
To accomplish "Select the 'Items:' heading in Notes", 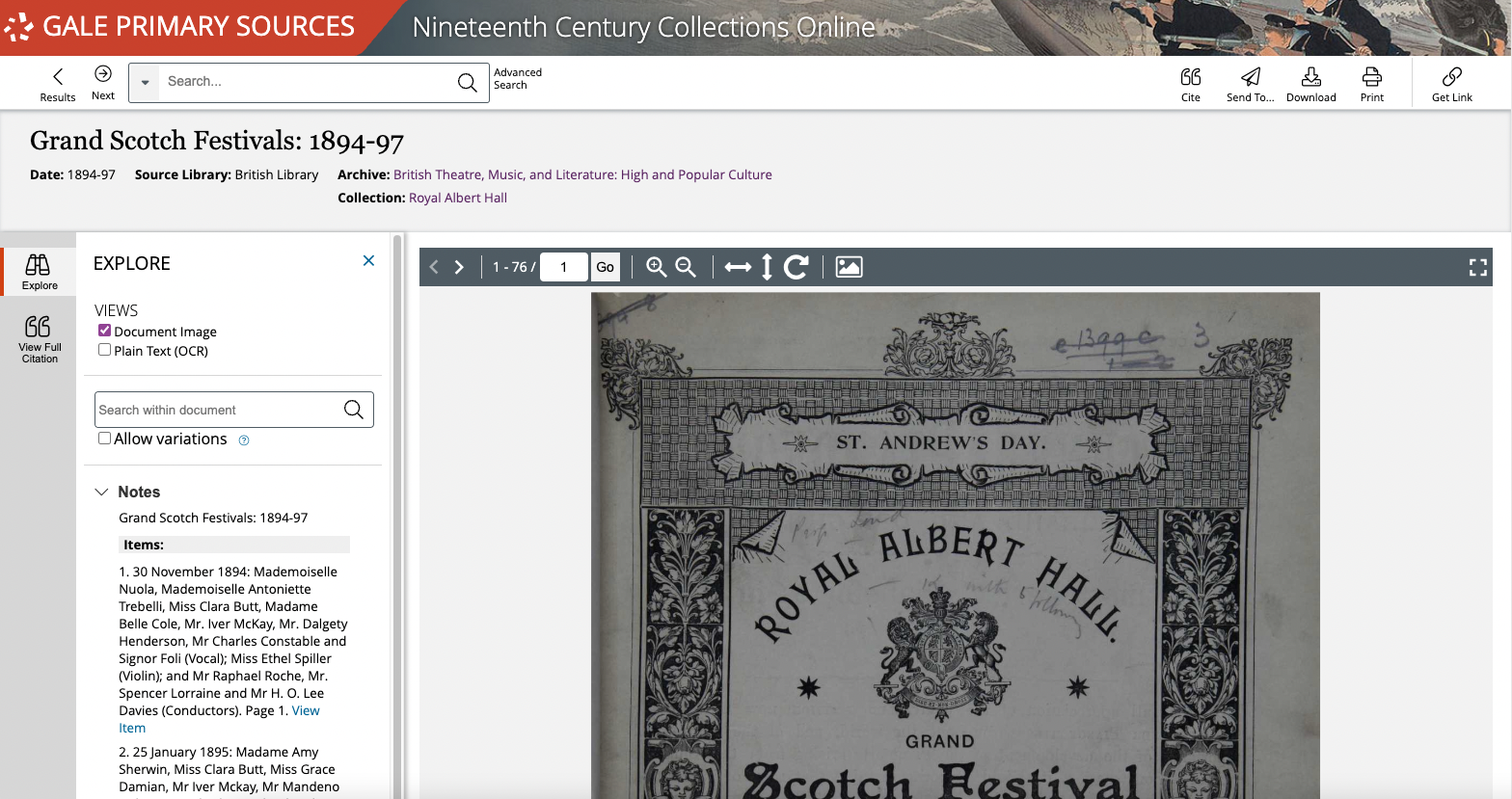I will 144,545.
